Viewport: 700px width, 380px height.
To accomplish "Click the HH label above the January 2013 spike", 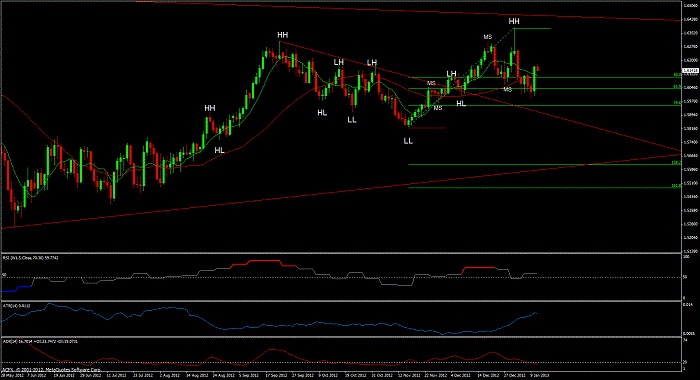I will (514, 21).
